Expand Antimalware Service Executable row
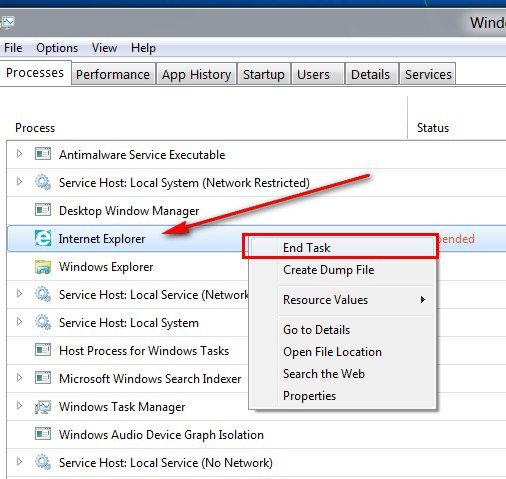Image resolution: width=506 pixels, height=479 pixels. 19,154
